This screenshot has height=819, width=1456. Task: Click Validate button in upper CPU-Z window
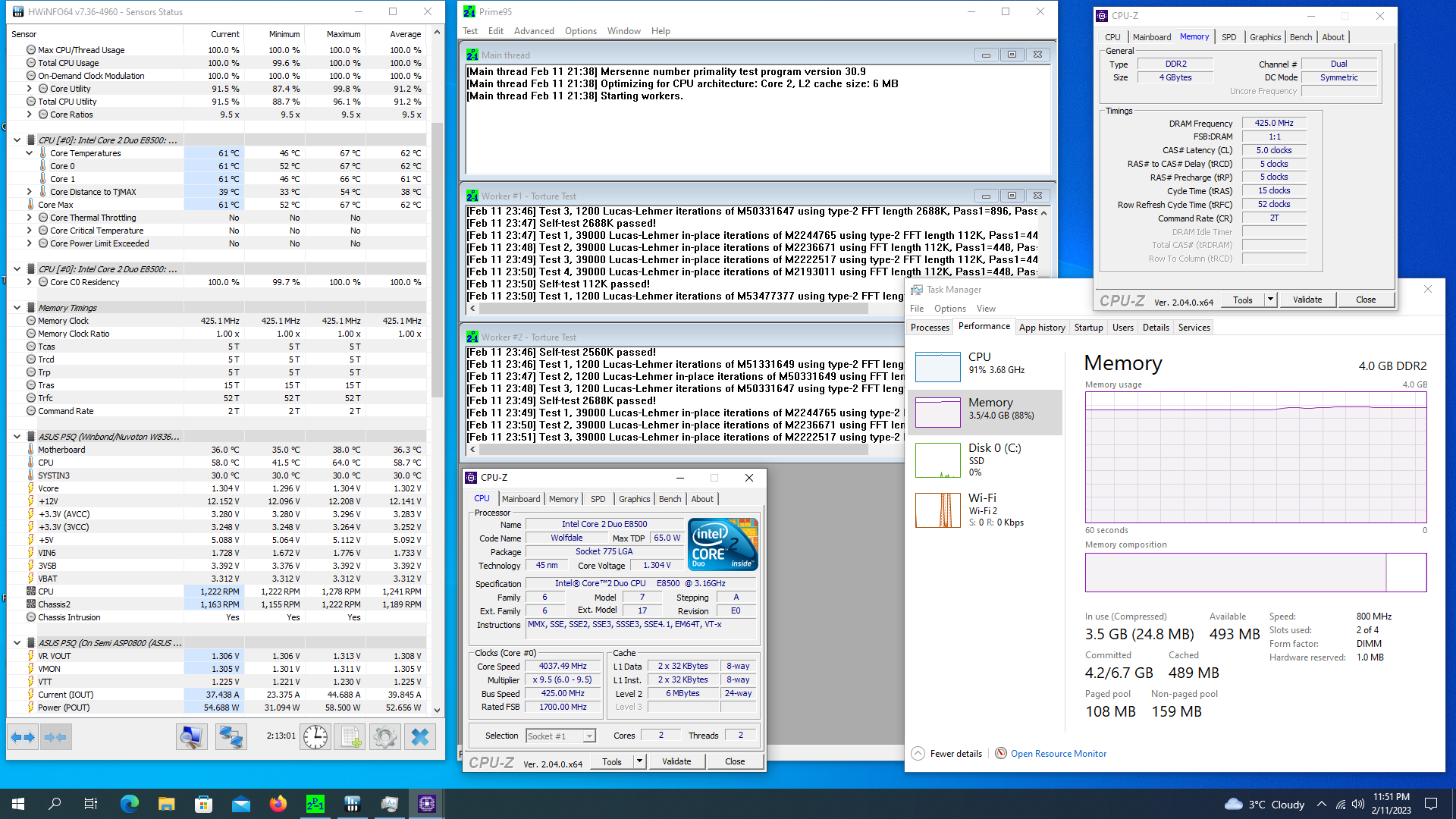[x=1307, y=300]
